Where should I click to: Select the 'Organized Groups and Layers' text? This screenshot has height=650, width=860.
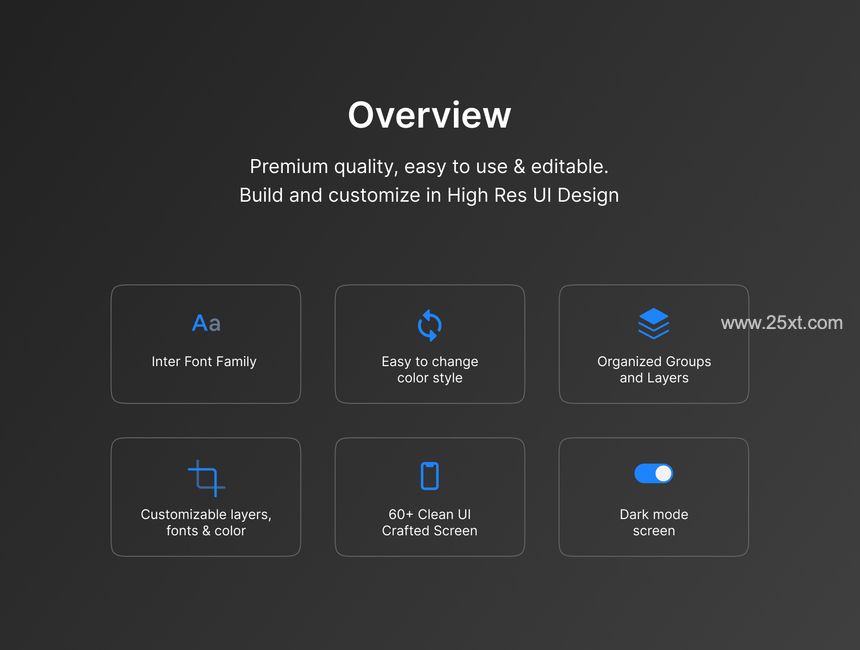pyautogui.click(x=654, y=370)
